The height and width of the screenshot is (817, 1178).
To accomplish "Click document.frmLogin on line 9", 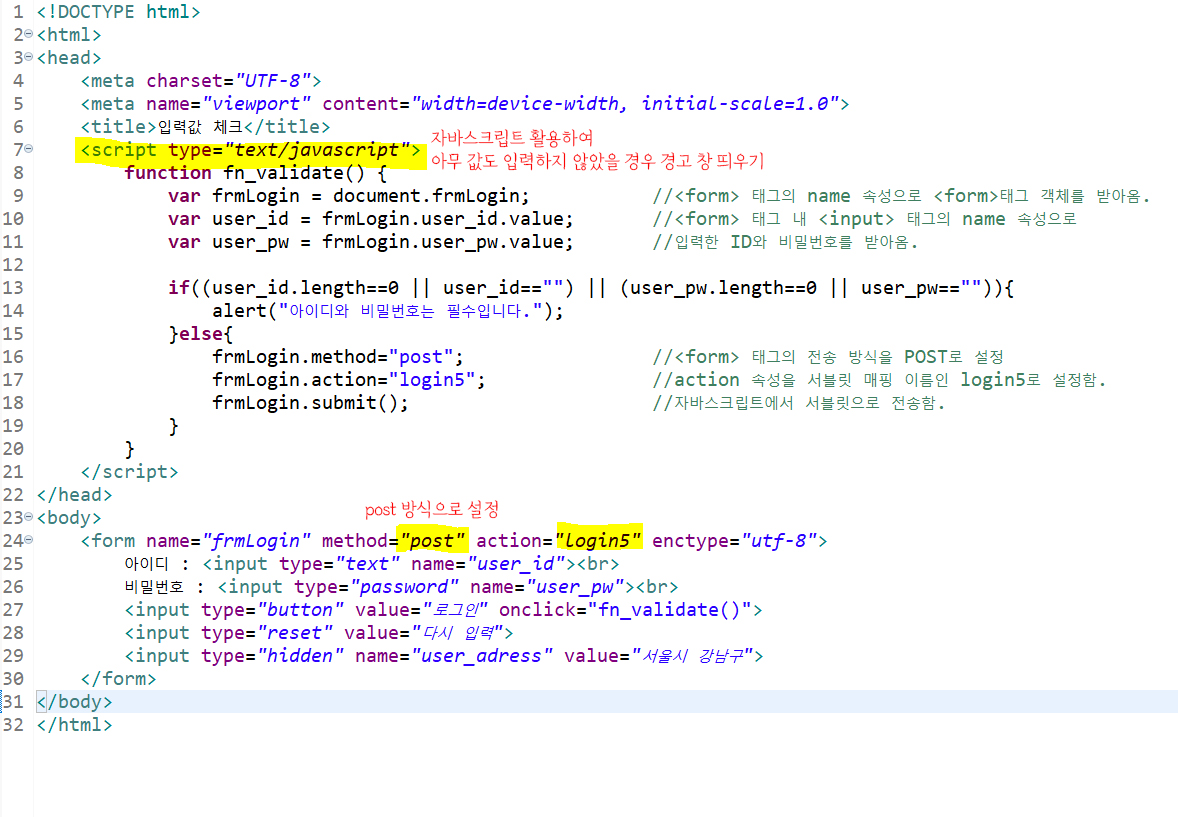I will 430,196.
